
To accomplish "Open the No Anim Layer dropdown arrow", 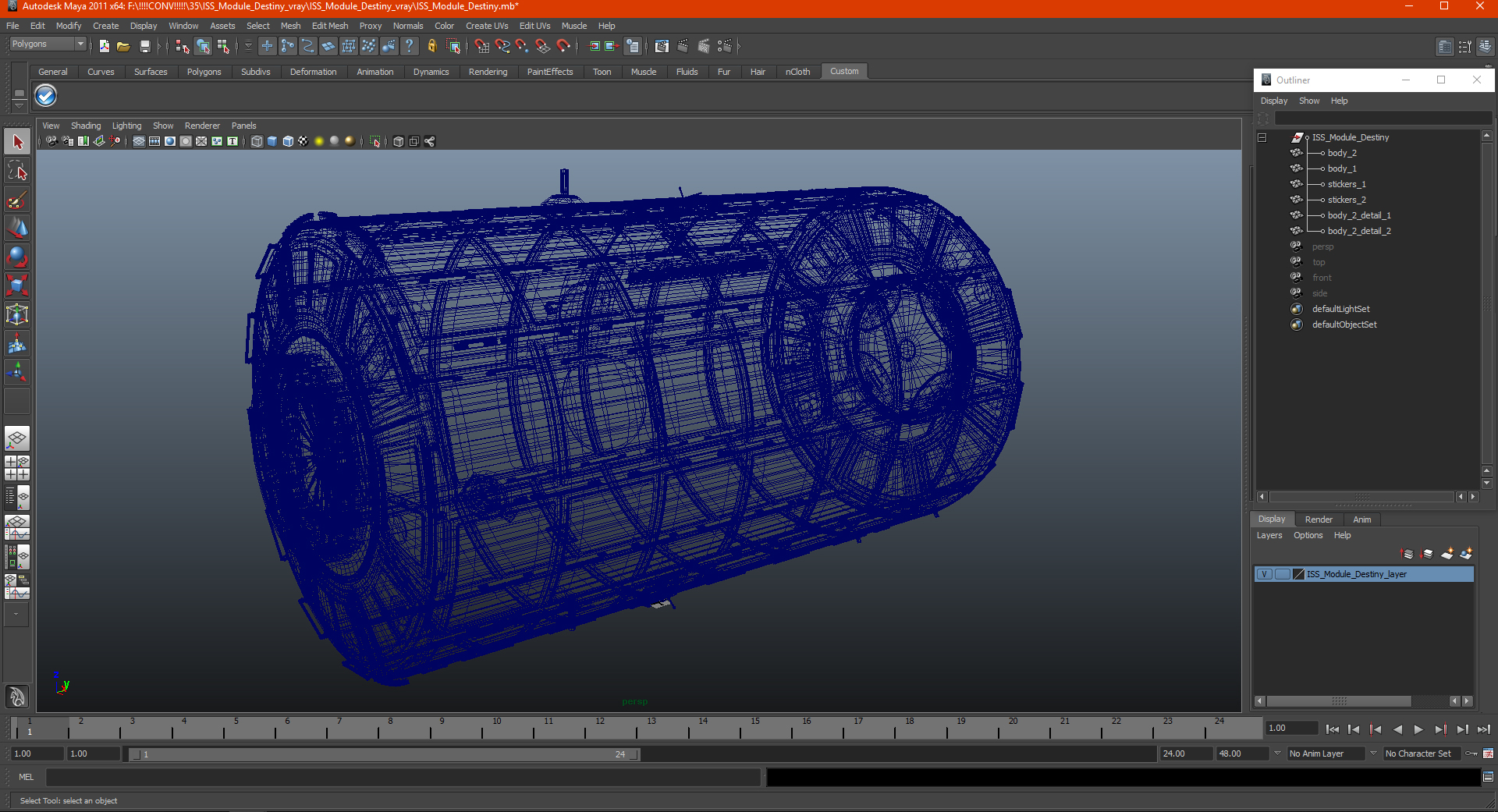I will pos(1277,753).
